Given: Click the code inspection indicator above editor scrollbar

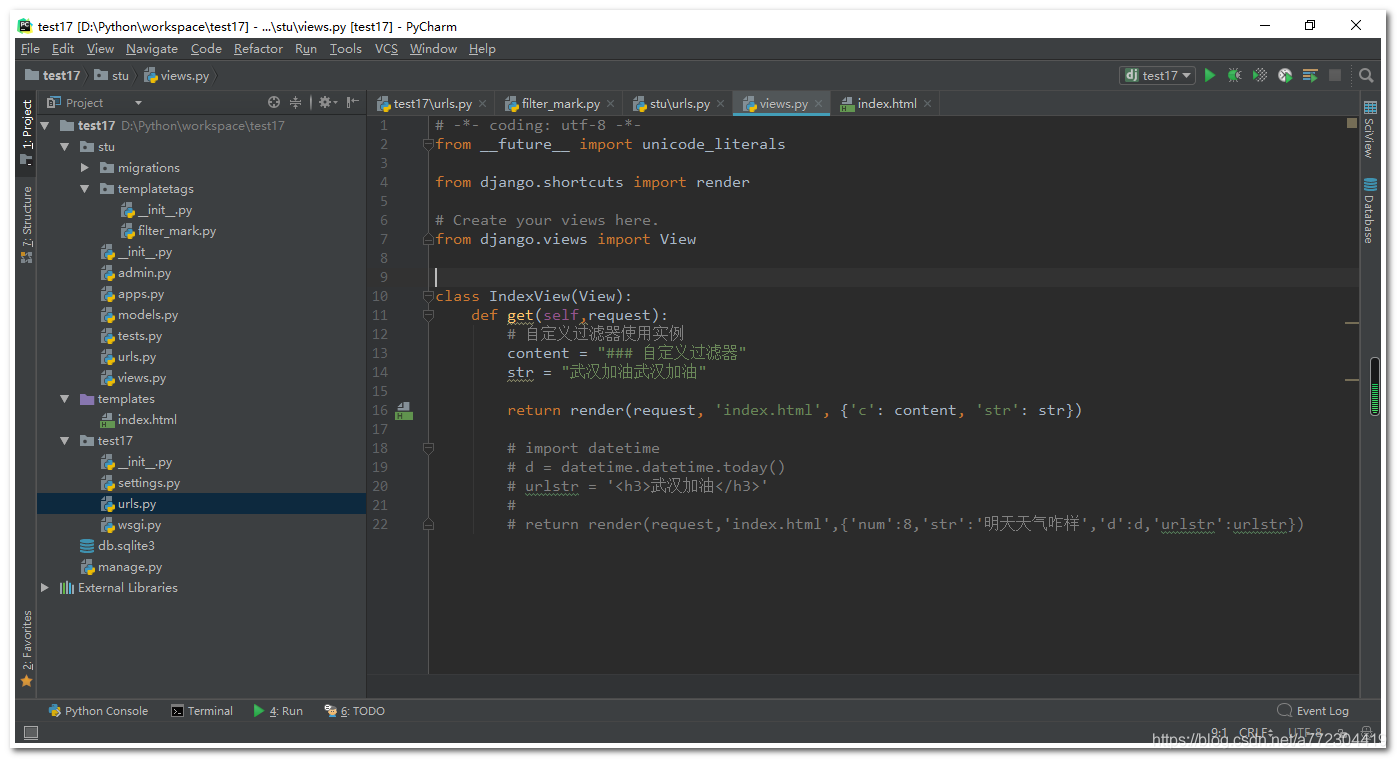Looking at the screenshot, I should pos(1352,124).
